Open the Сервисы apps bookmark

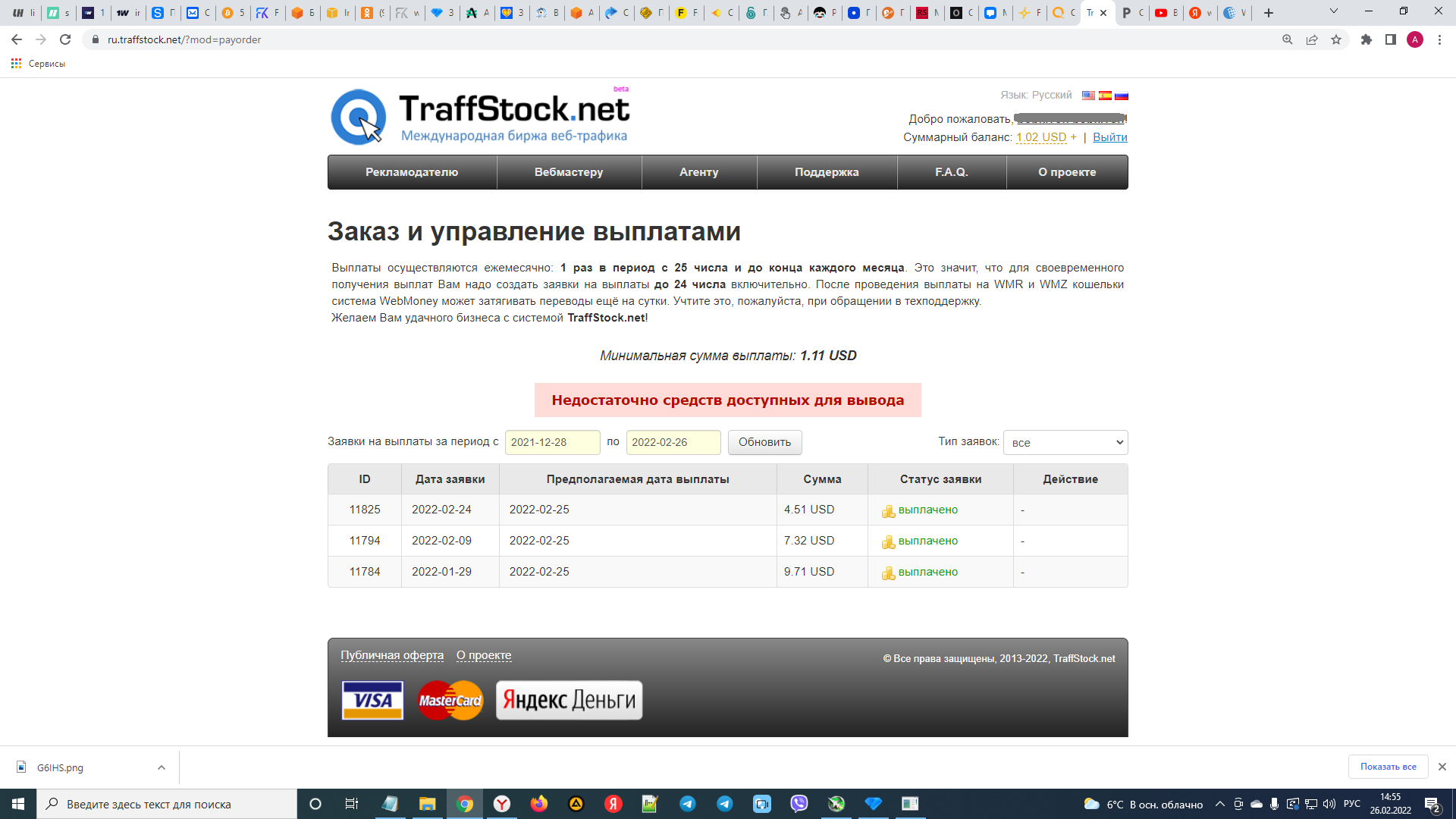click(38, 64)
